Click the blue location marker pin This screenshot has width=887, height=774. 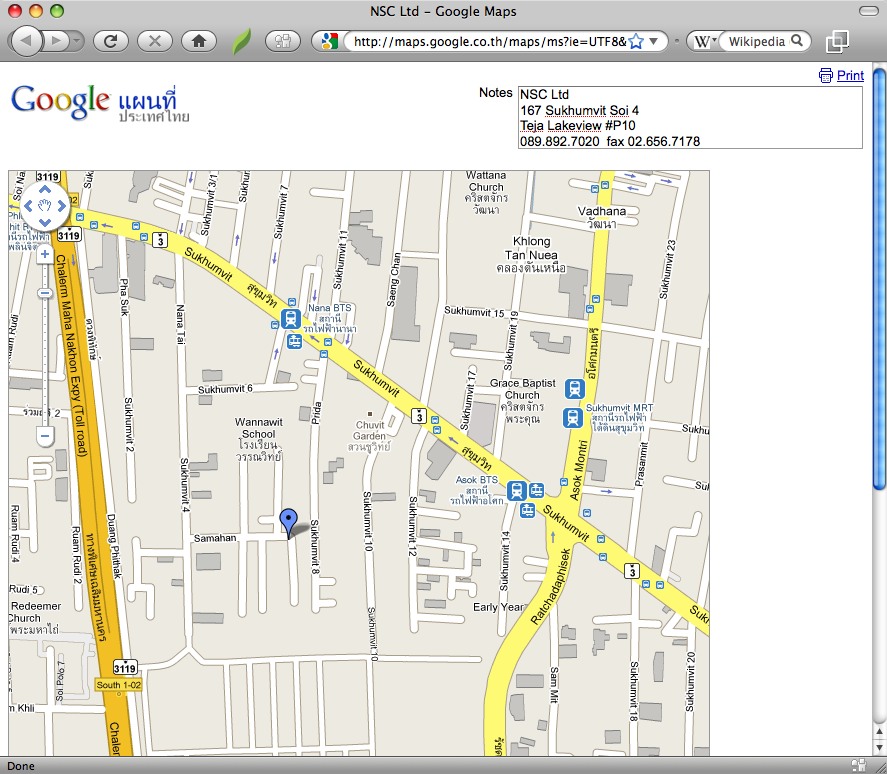289,523
